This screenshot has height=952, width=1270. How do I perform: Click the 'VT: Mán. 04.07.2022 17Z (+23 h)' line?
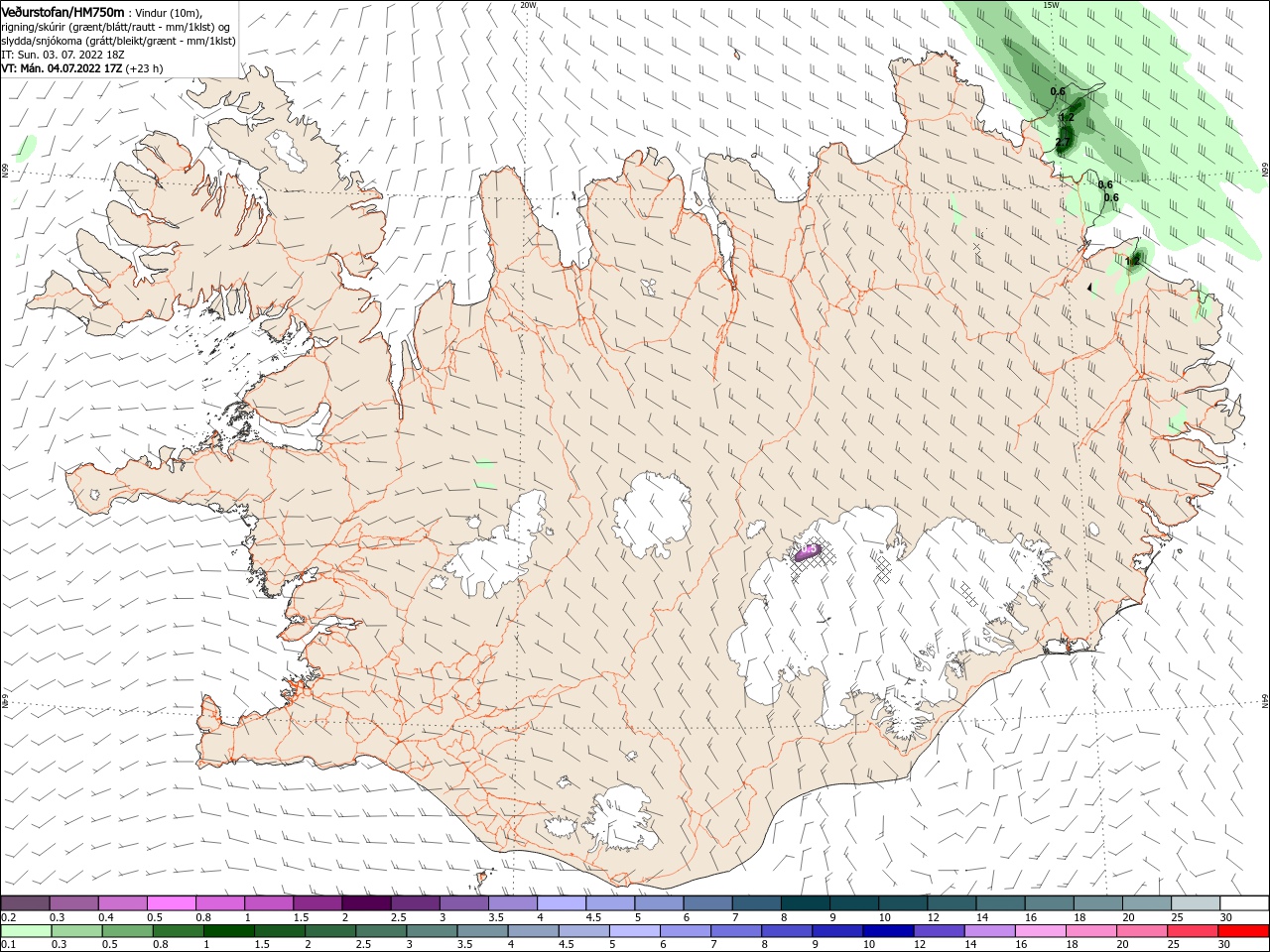tap(82, 68)
